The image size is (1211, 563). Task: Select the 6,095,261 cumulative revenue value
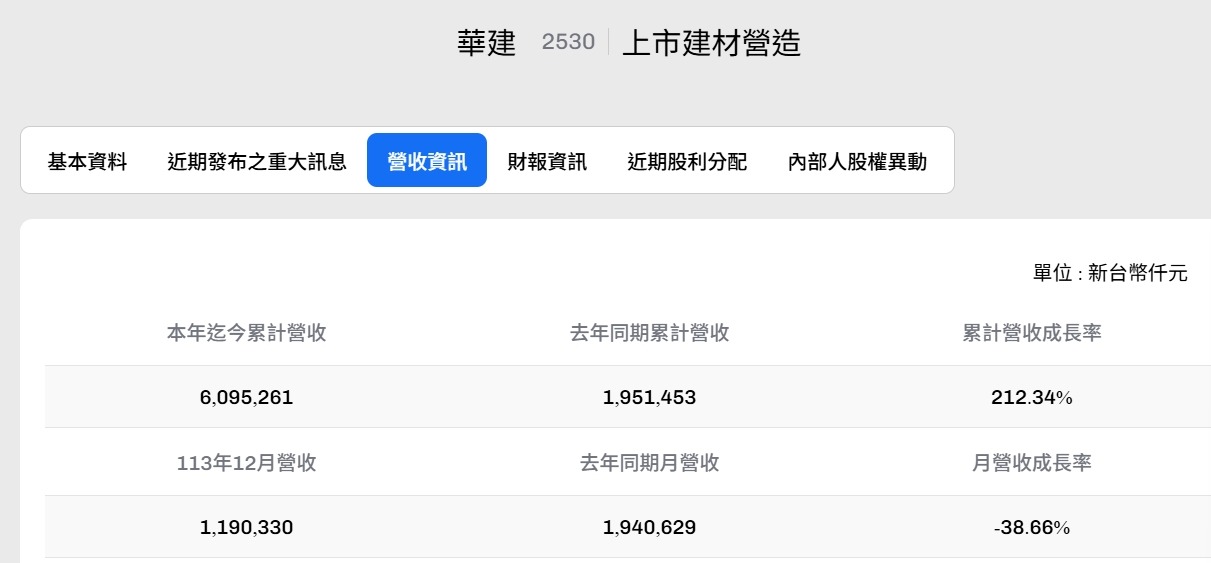[x=247, y=397]
